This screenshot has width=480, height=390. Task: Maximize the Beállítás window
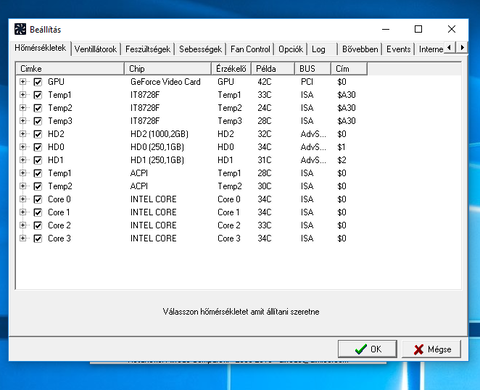(418, 29)
